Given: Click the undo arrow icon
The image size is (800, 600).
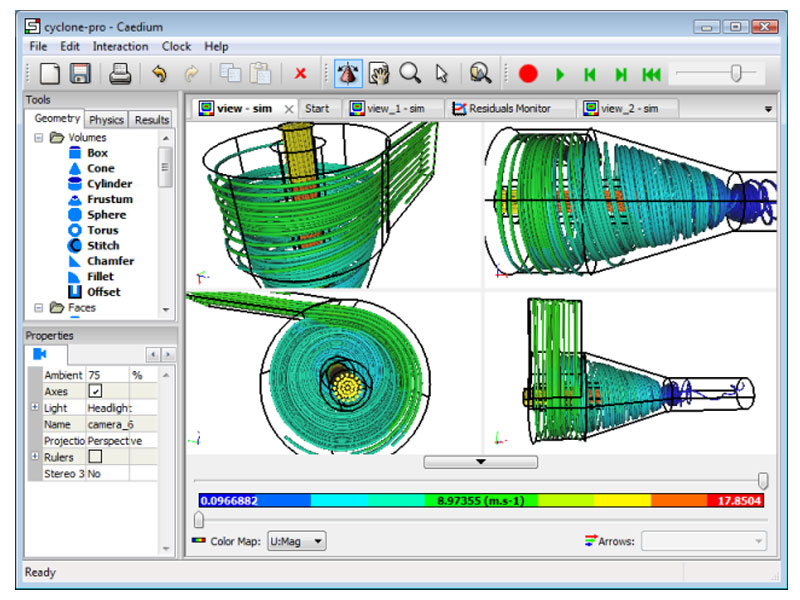Looking at the screenshot, I should pos(158,73).
